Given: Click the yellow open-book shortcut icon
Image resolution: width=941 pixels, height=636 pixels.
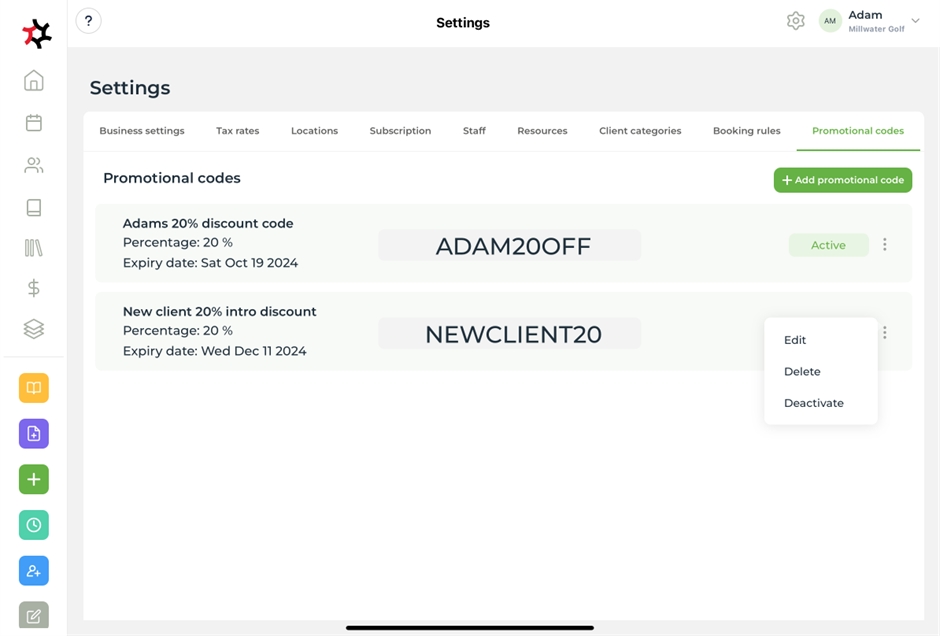Looking at the screenshot, I should pyautogui.click(x=34, y=388).
